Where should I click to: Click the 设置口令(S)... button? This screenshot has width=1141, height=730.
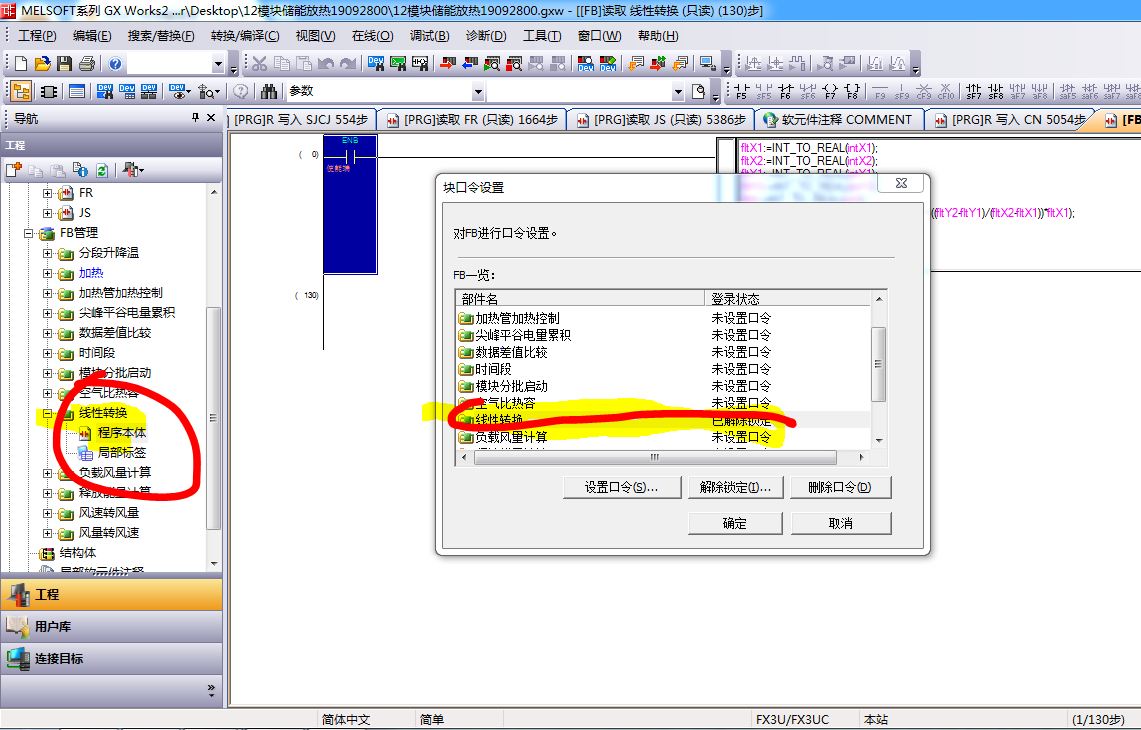coord(621,488)
